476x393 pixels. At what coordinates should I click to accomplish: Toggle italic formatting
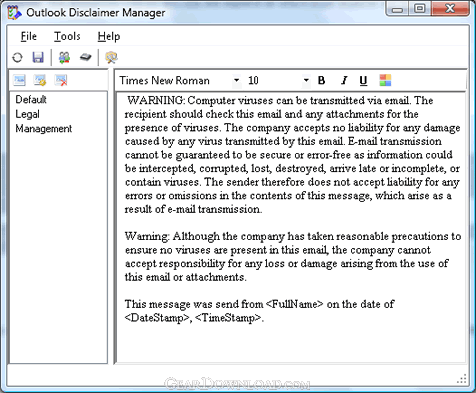pos(344,80)
